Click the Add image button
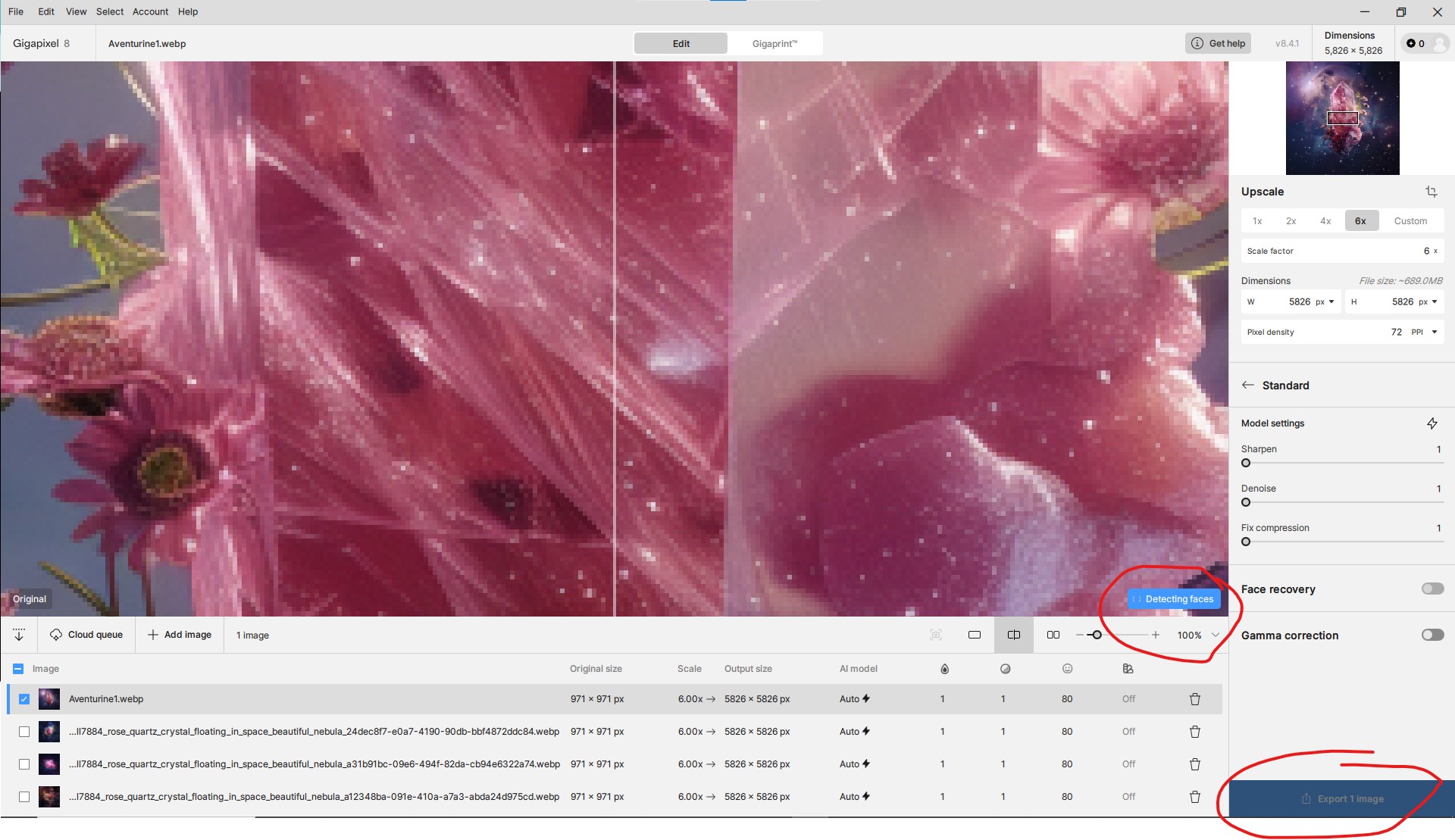 (180, 635)
